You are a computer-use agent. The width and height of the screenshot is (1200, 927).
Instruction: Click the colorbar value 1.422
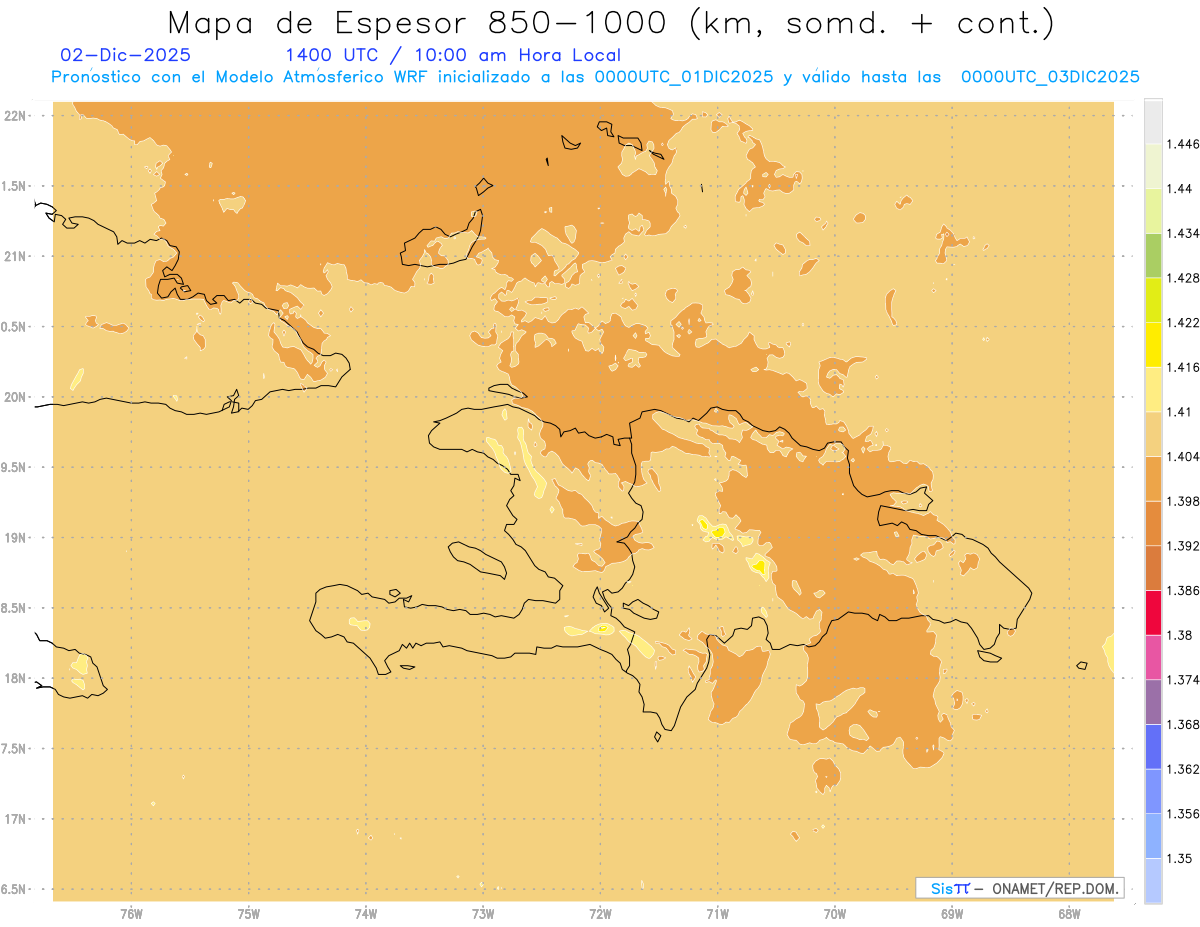point(1183,322)
